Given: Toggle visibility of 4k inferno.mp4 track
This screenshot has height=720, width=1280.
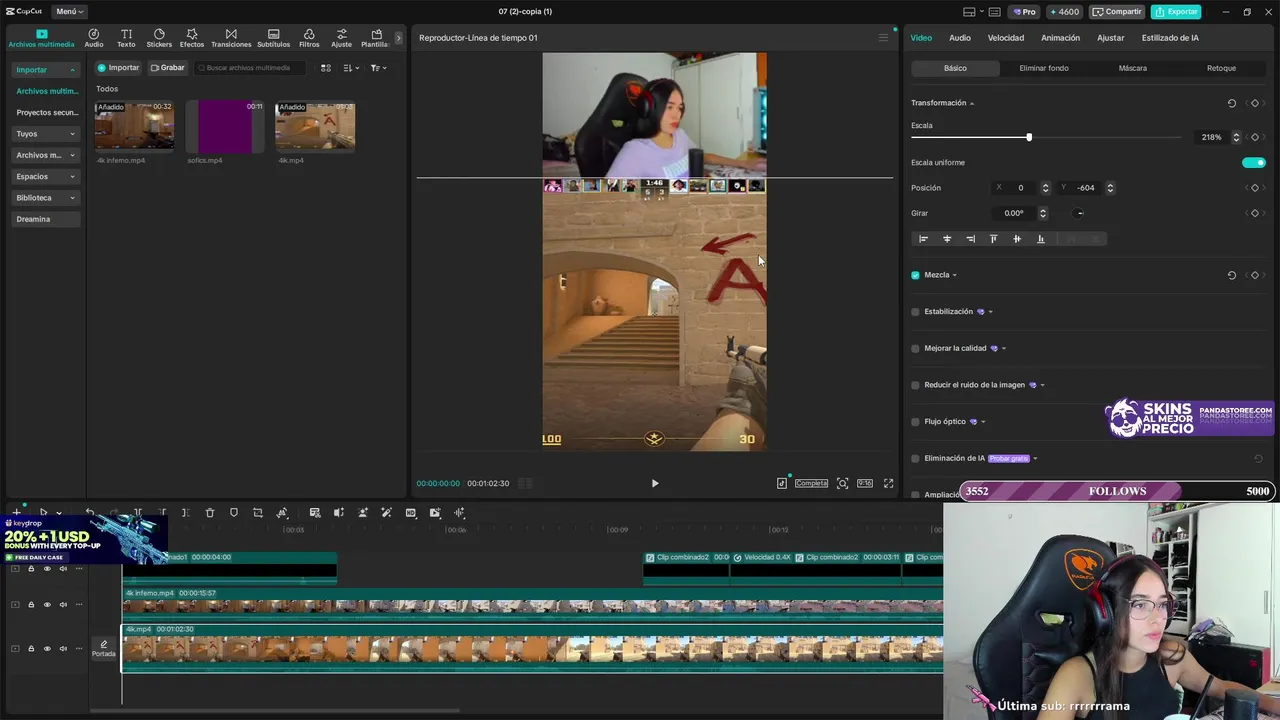Looking at the screenshot, I should (47, 605).
